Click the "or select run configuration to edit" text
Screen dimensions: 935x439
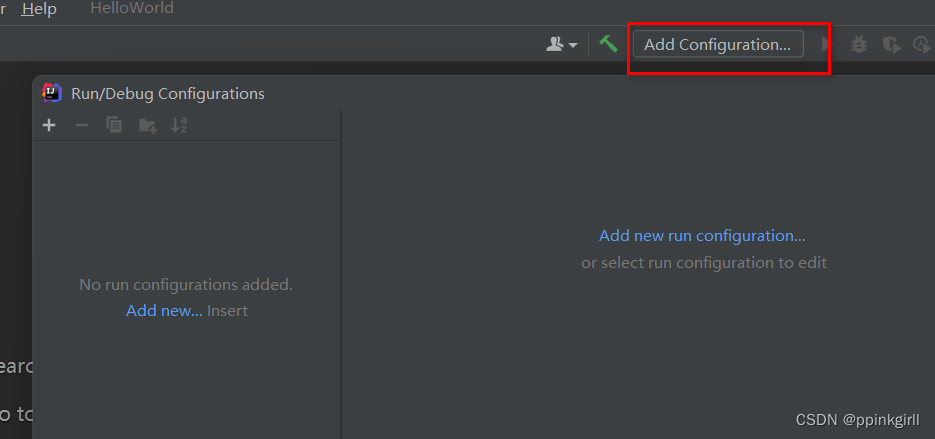[704, 263]
